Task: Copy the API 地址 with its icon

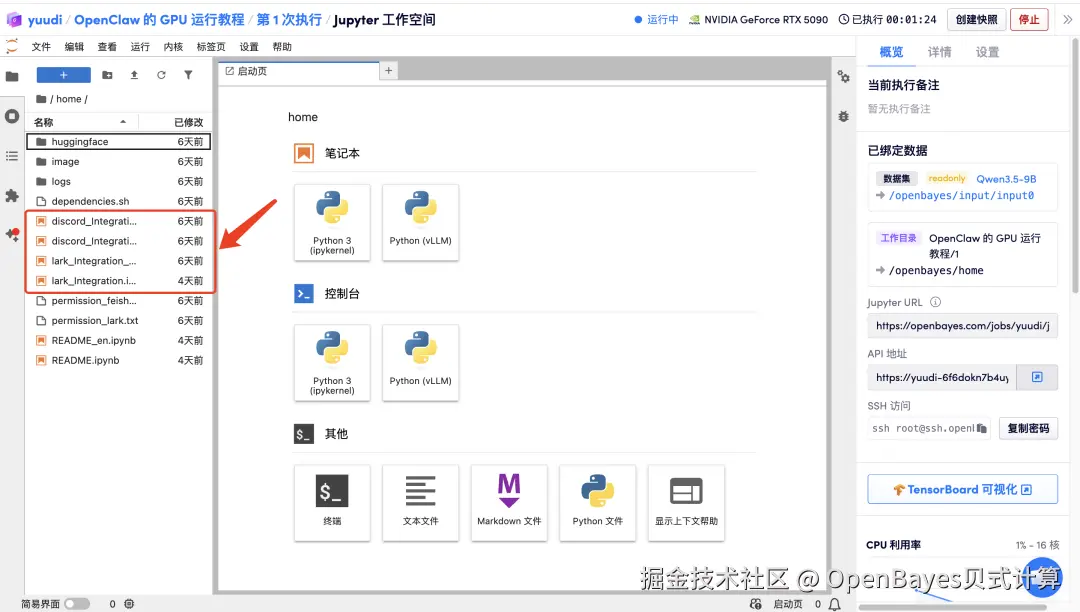Action: click(x=1037, y=377)
